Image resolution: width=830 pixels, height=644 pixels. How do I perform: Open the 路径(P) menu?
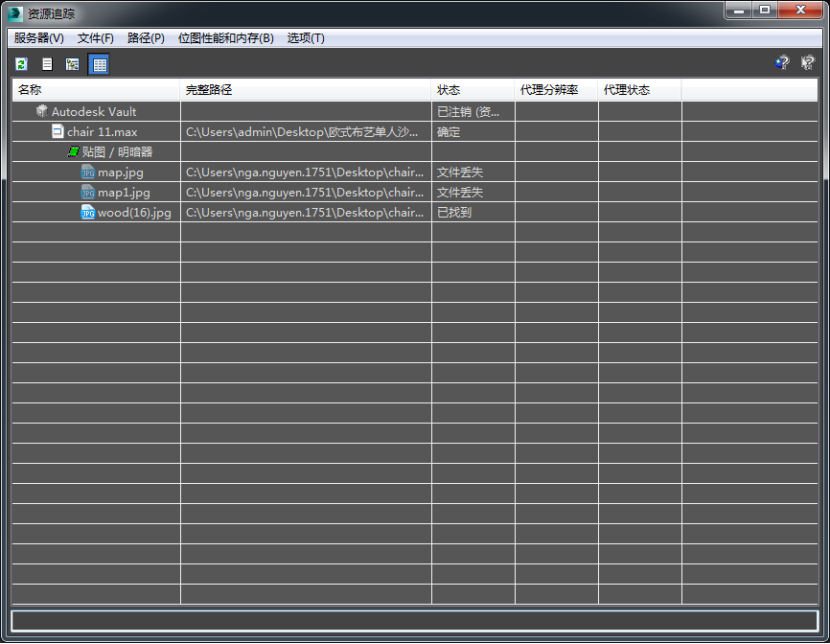146,38
